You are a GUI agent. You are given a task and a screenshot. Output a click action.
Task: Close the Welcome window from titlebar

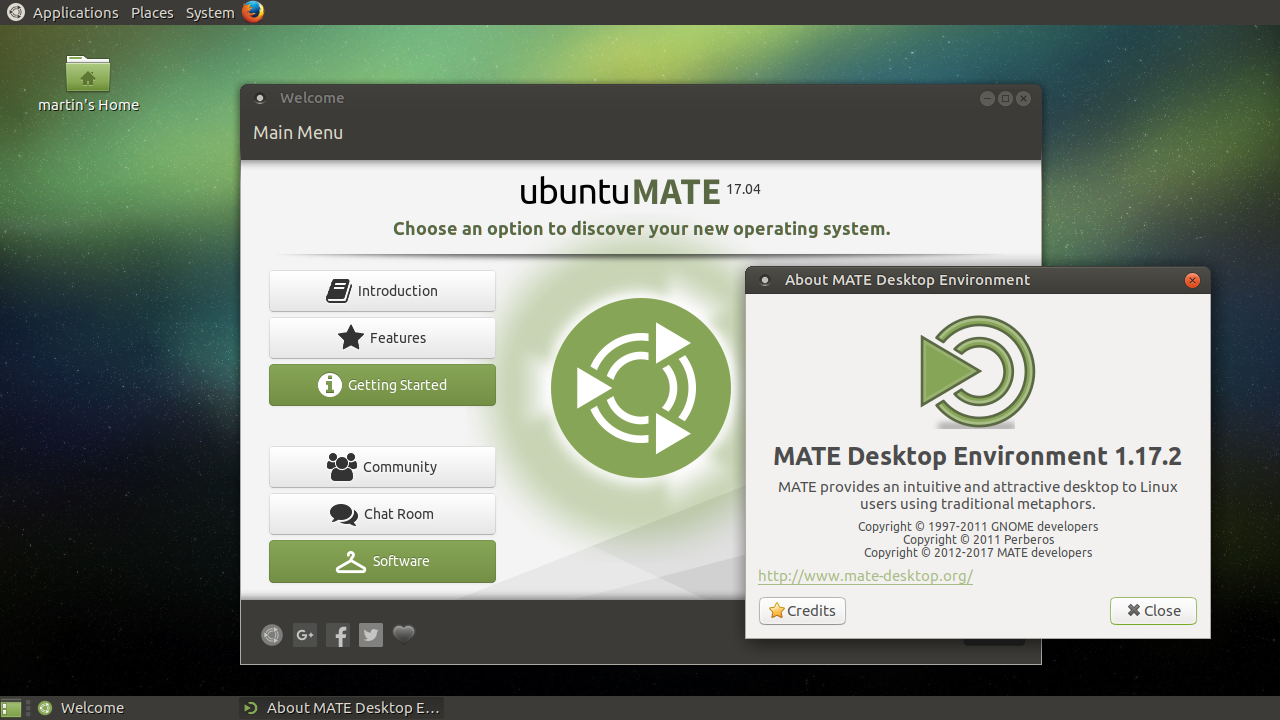[x=1023, y=98]
